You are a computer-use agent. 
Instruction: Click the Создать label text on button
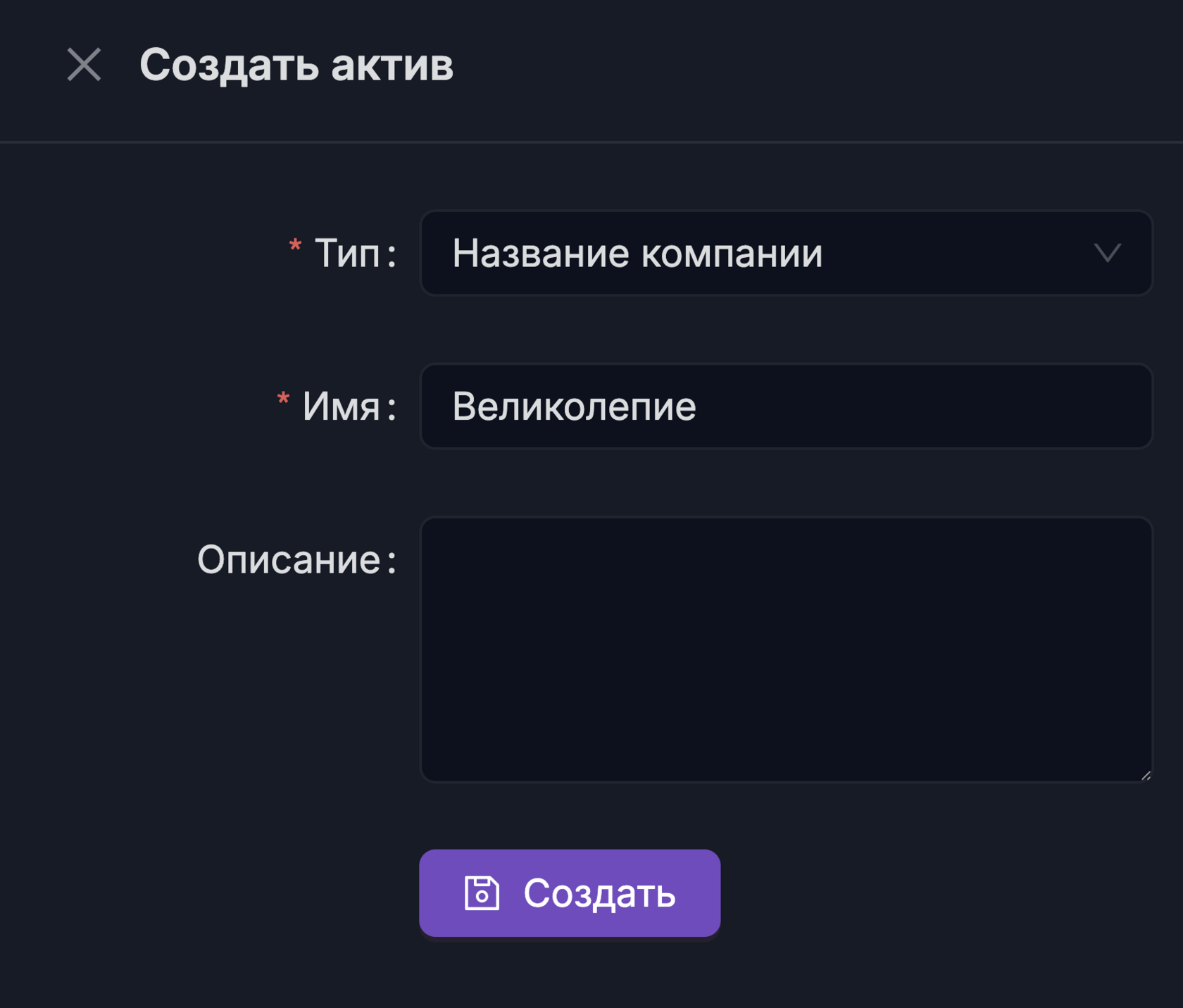599,893
